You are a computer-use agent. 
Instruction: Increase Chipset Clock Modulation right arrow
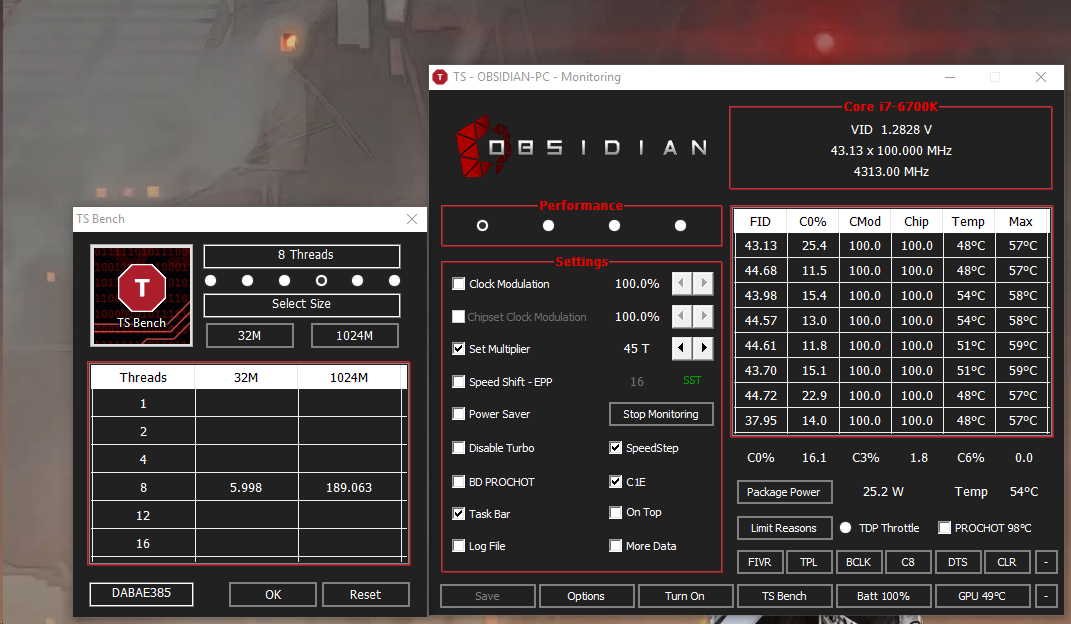point(703,316)
